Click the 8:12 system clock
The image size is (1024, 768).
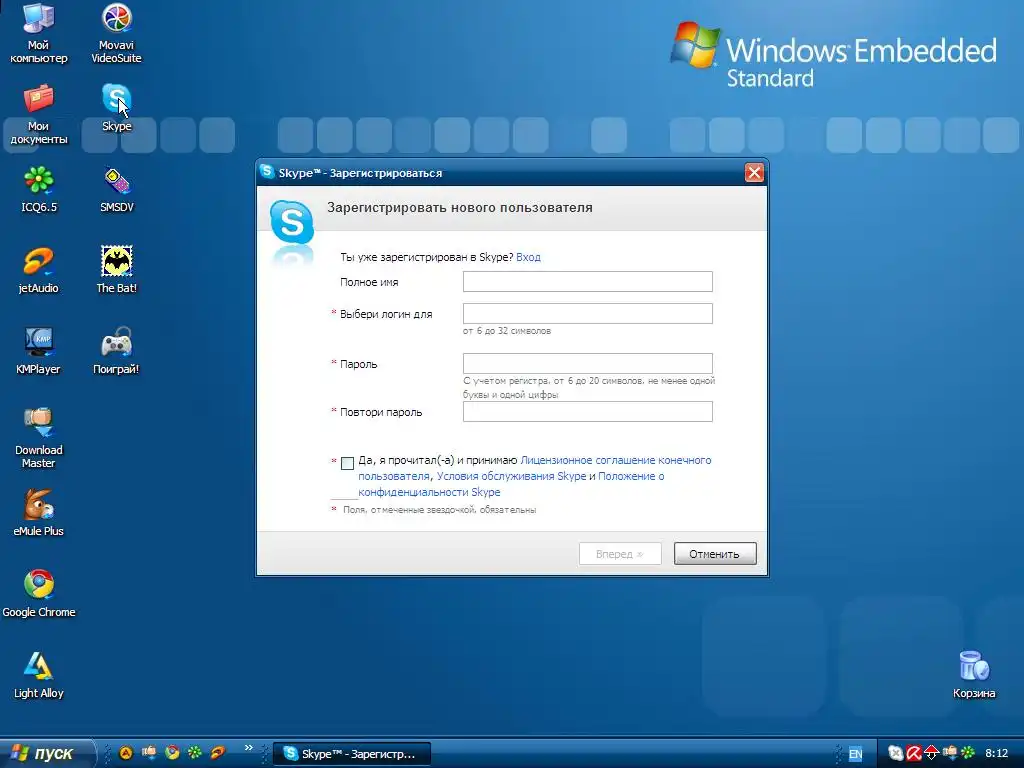pyautogui.click(x=997, y=754)
